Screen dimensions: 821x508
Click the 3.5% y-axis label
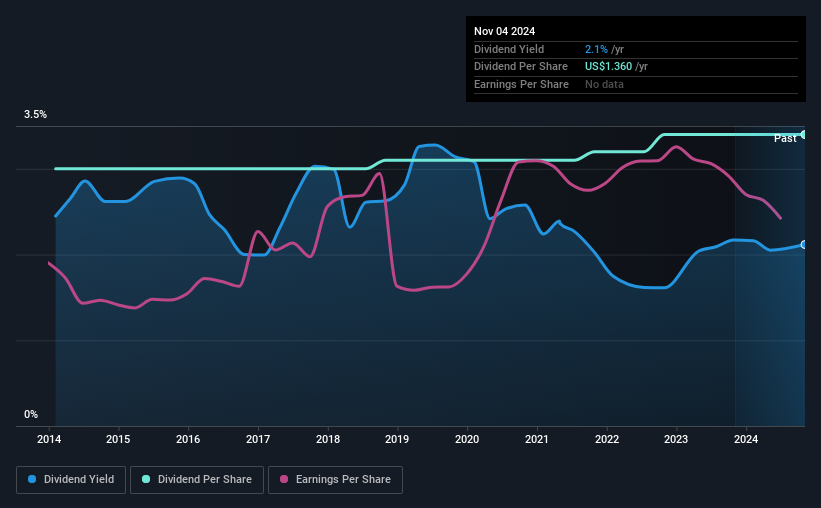click(x=35, y=115)
